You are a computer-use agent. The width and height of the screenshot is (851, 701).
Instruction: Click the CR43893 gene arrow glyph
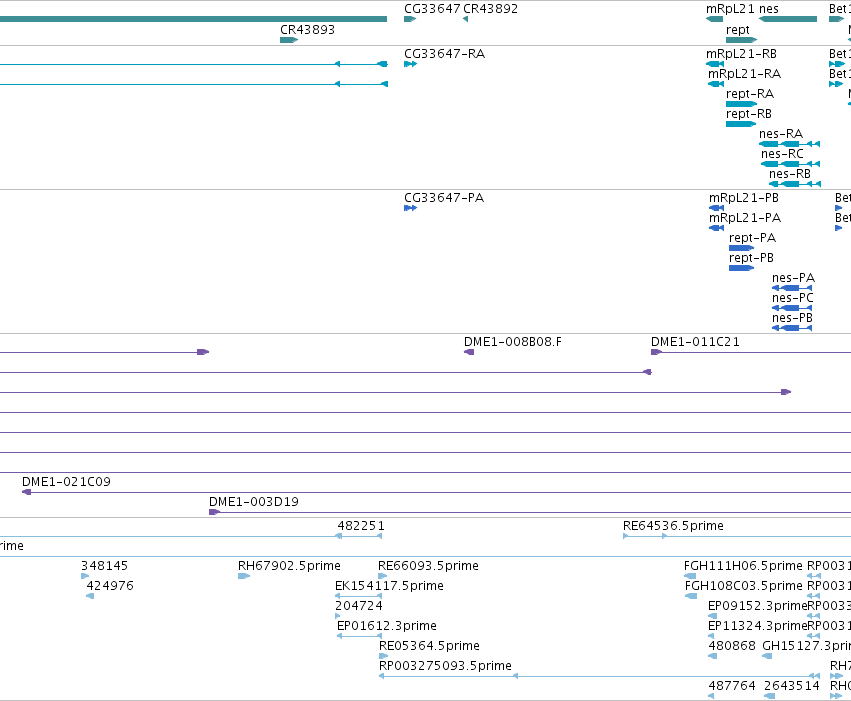tap(289, 40)
